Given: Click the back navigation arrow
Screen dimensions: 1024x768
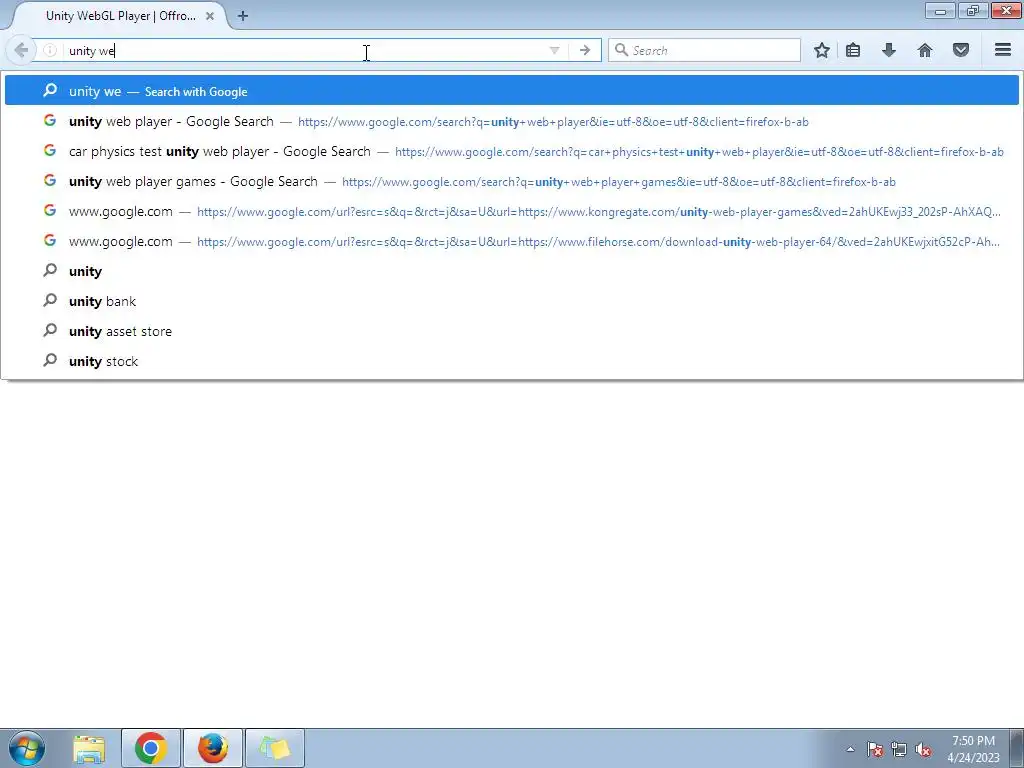Looking at the screenshot, I should (x=21, y=50).
